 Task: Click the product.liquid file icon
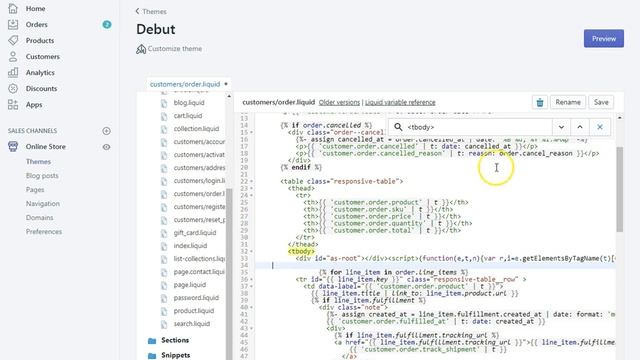tap(164, 311)
